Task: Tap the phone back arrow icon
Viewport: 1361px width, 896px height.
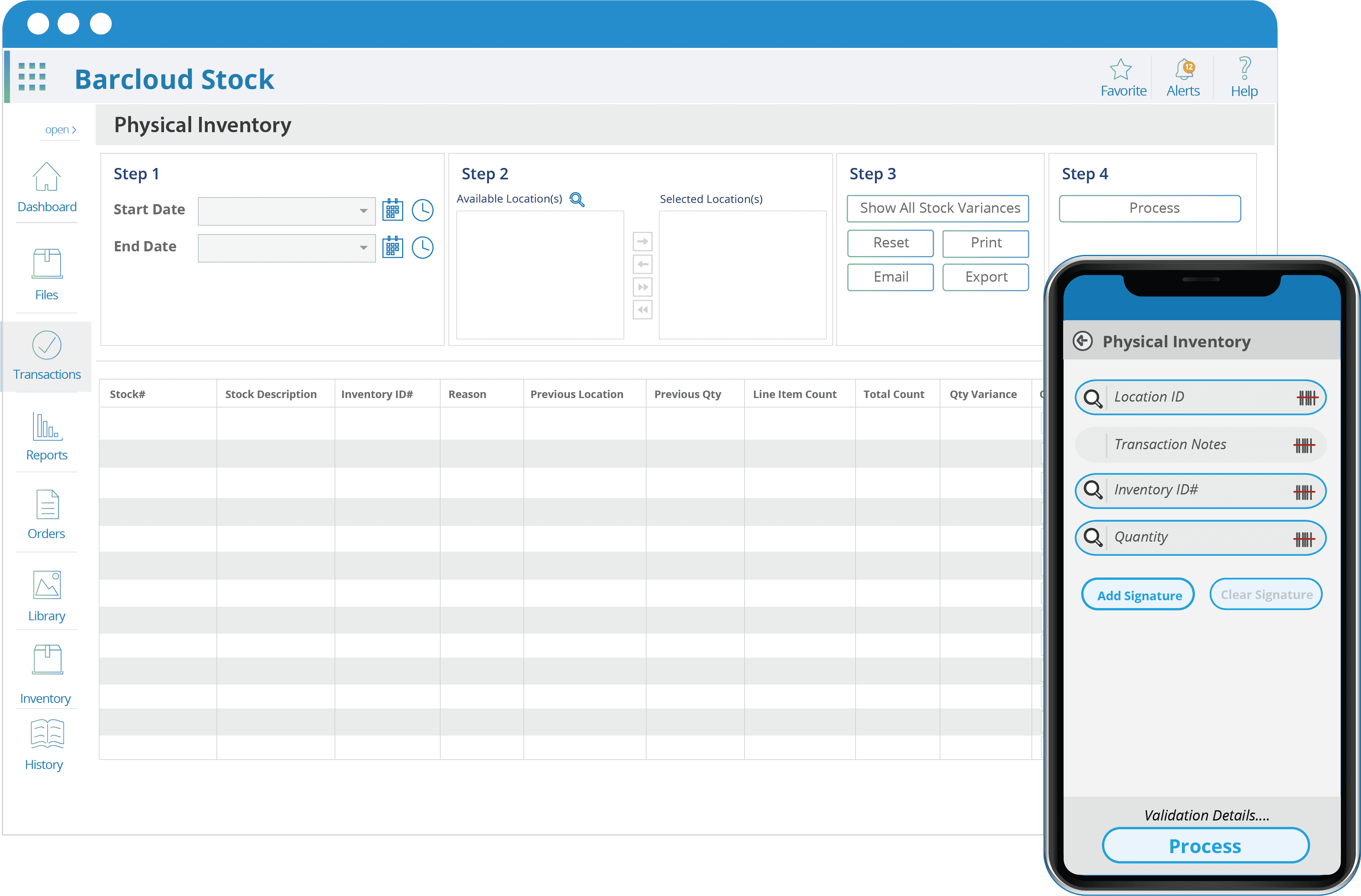Action: point(1083,341)
